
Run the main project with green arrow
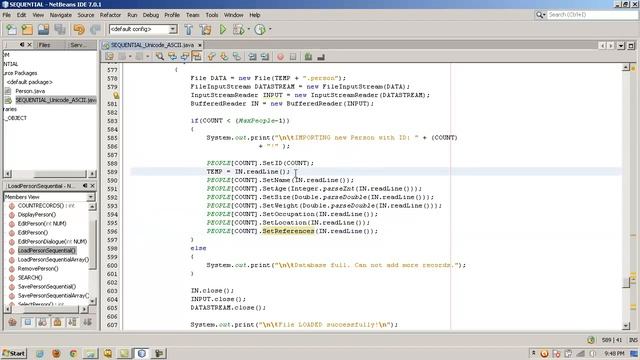(222, 29)
